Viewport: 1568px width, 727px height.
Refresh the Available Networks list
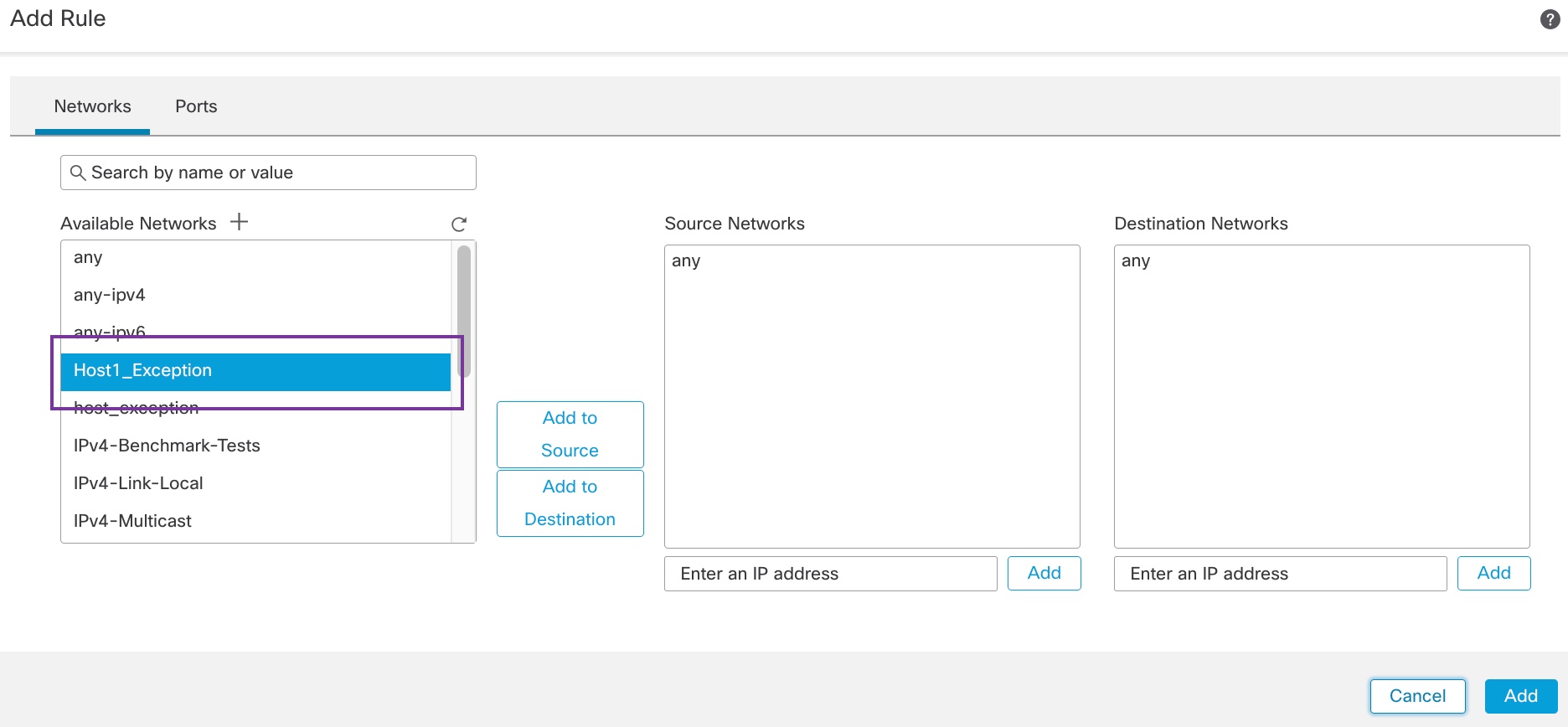[x=459, y=224]
